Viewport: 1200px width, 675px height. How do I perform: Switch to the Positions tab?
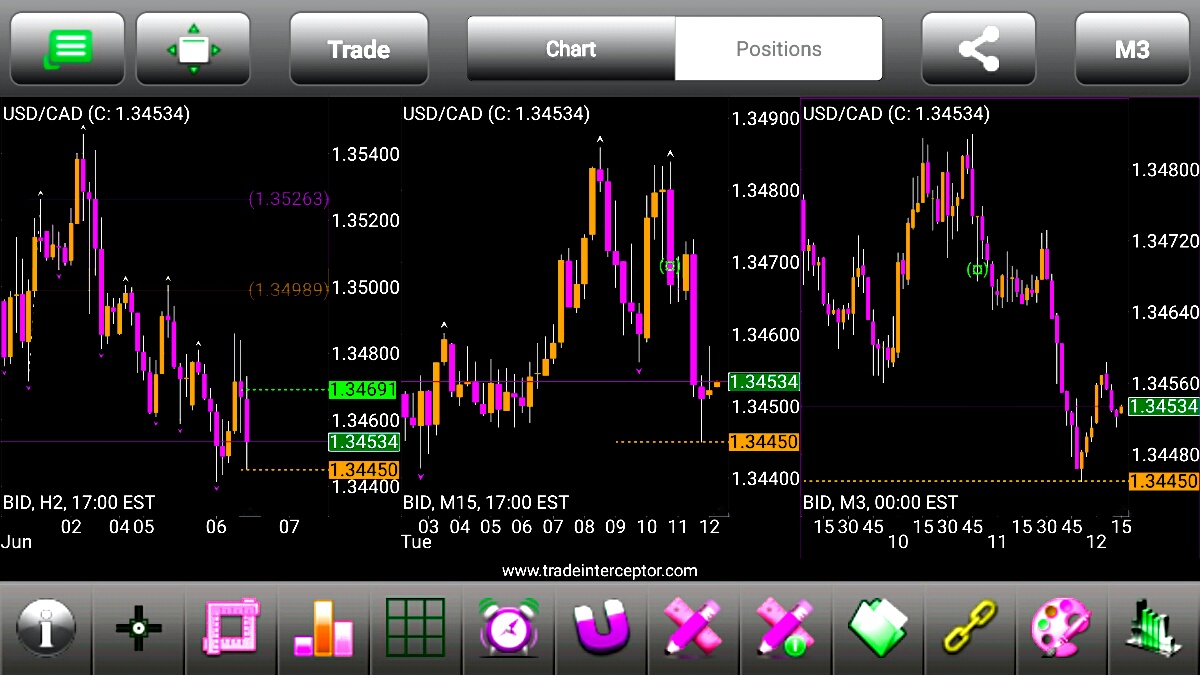click(779, 48)
